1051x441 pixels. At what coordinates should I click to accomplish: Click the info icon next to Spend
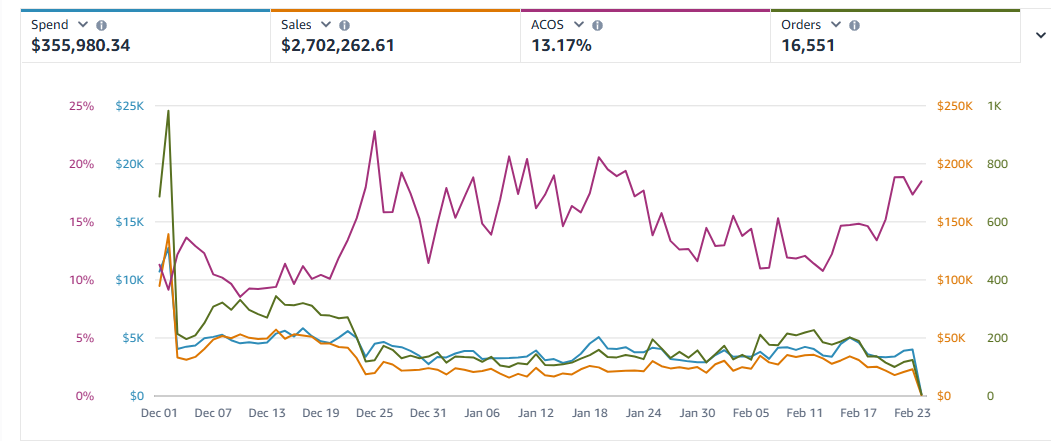pos(102,25)
